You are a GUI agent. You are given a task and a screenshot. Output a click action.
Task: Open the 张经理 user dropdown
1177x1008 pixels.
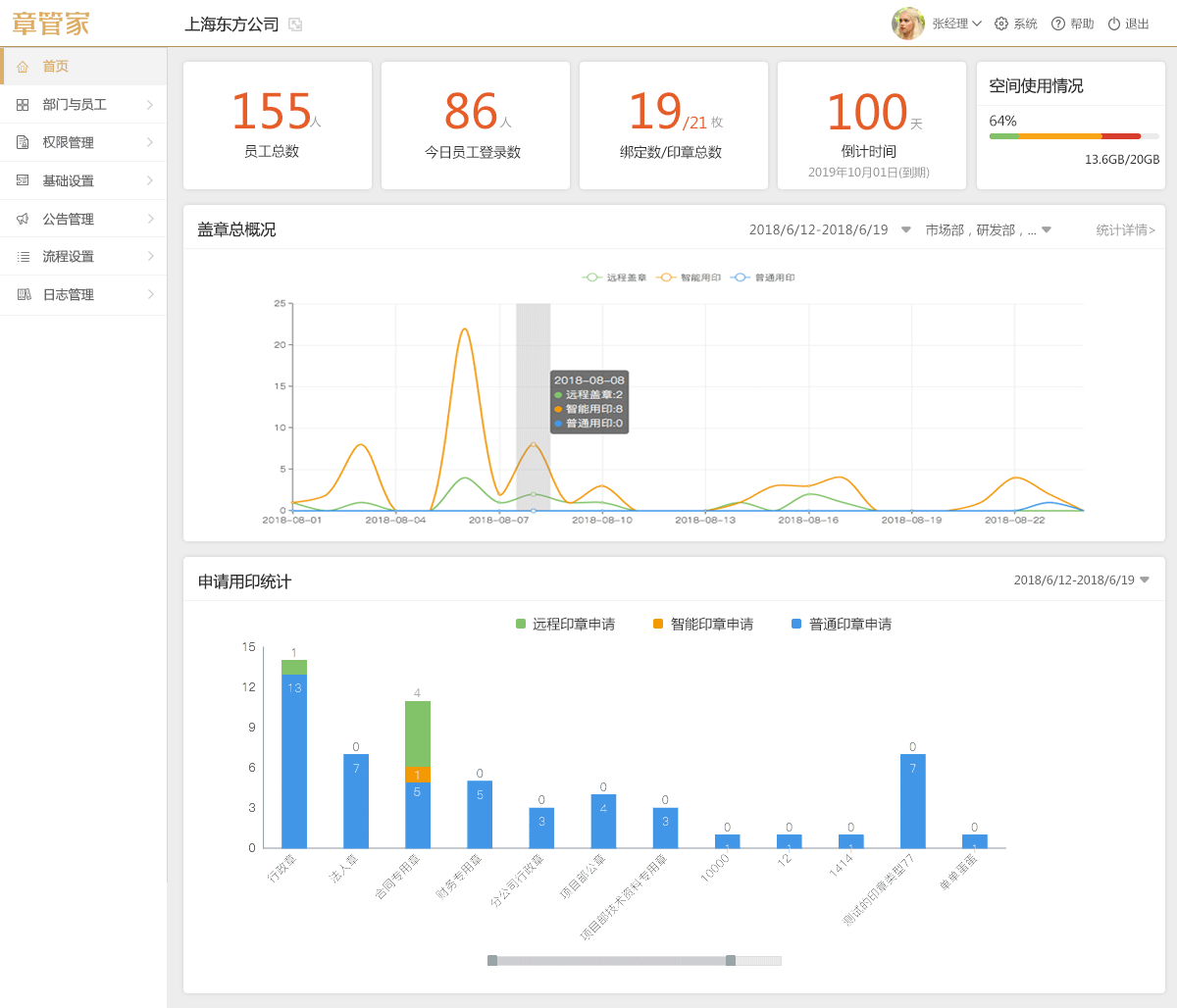coord(956,24)
